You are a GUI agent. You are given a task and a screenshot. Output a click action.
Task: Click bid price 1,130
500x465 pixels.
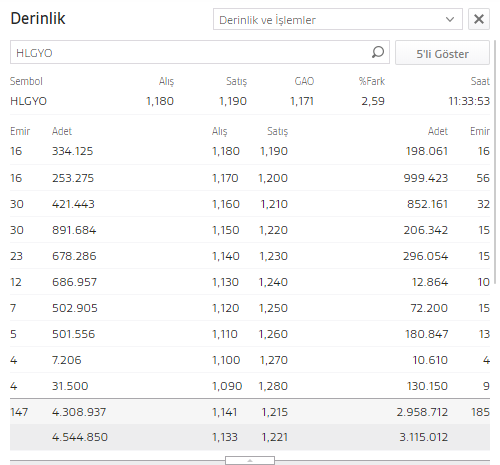tap(226, 282)
